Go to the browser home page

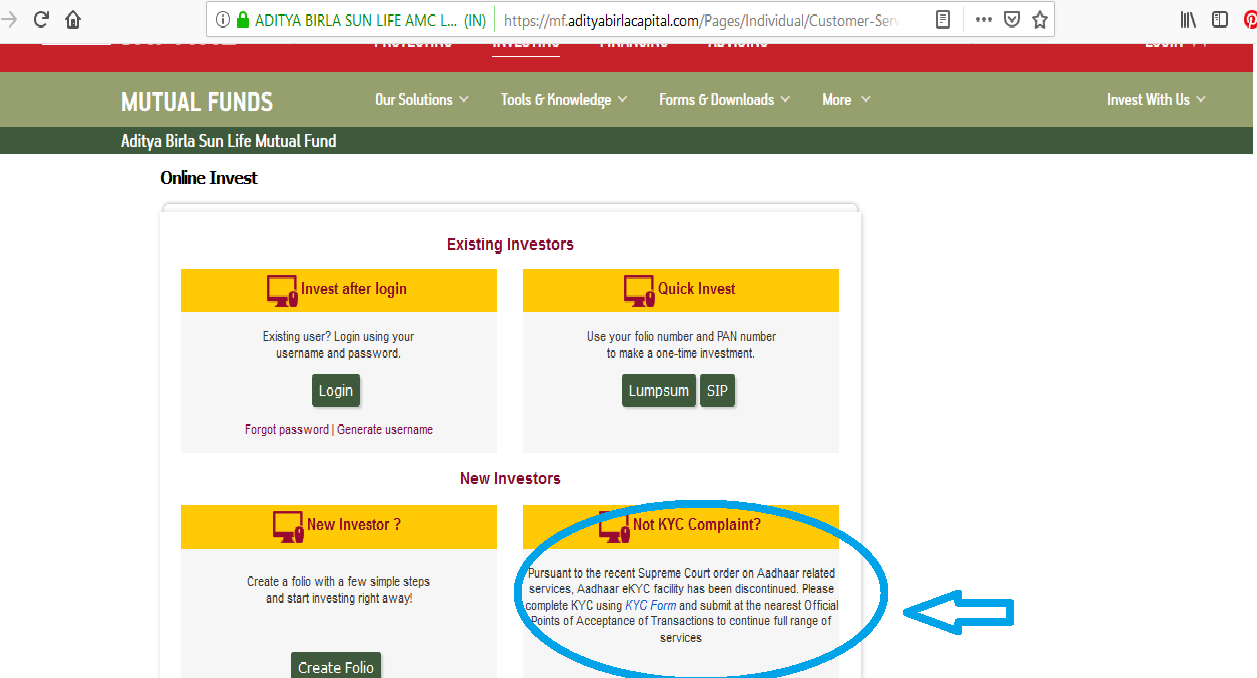pyautogui.click(x=73, y=19)
